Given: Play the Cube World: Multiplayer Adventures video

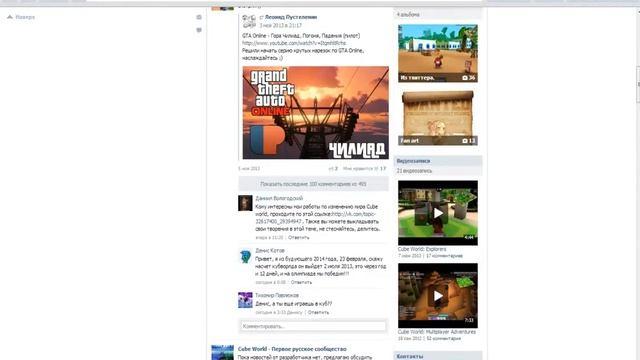Looking at the screenshot, I should point(438,296).
